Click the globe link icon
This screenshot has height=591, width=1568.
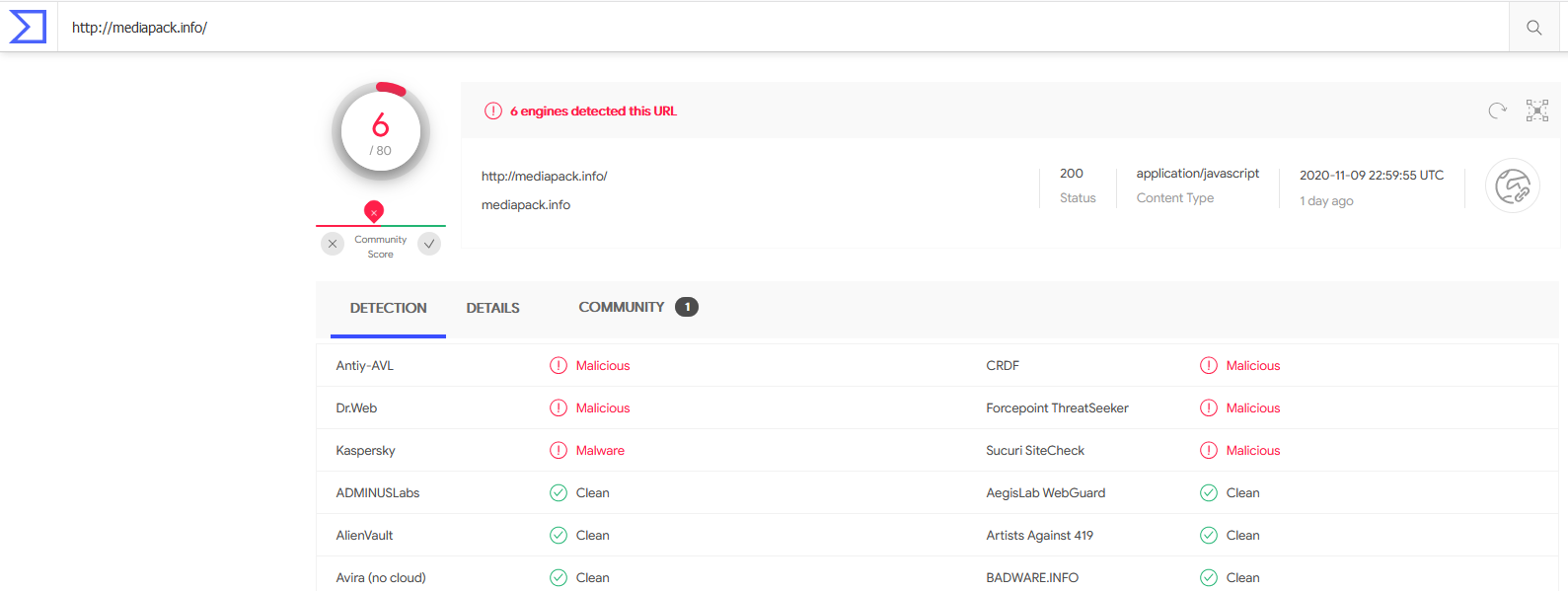(x=1512, y=185)
